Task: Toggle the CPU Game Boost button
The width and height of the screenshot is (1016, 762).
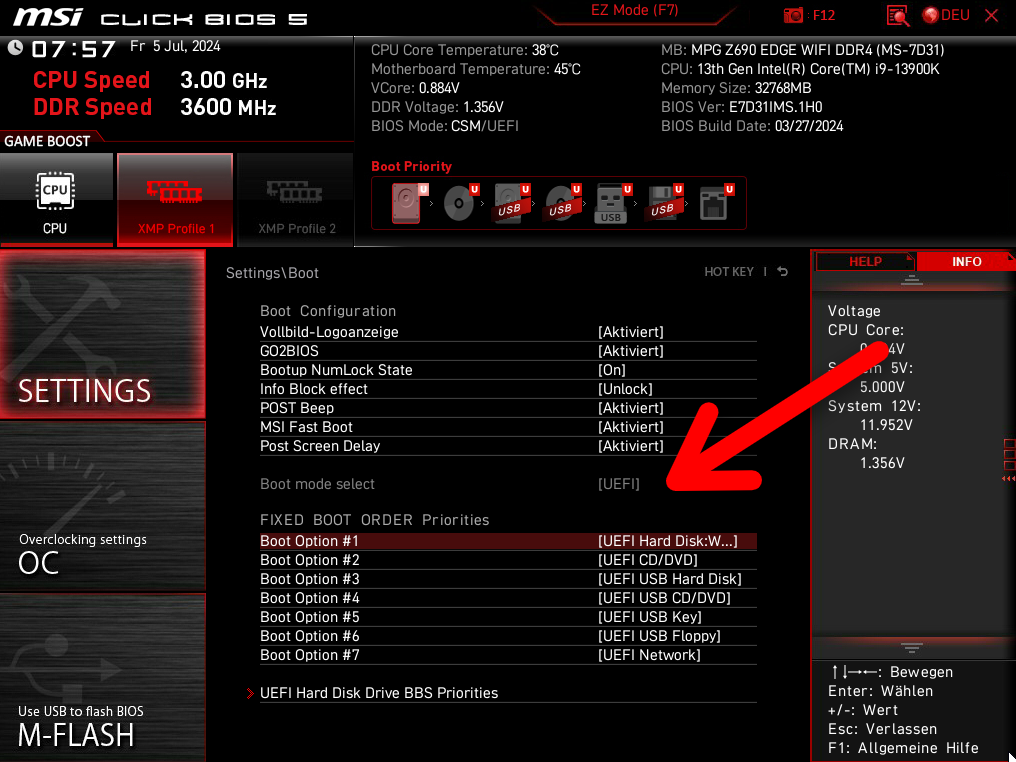Action: point(56,200)
